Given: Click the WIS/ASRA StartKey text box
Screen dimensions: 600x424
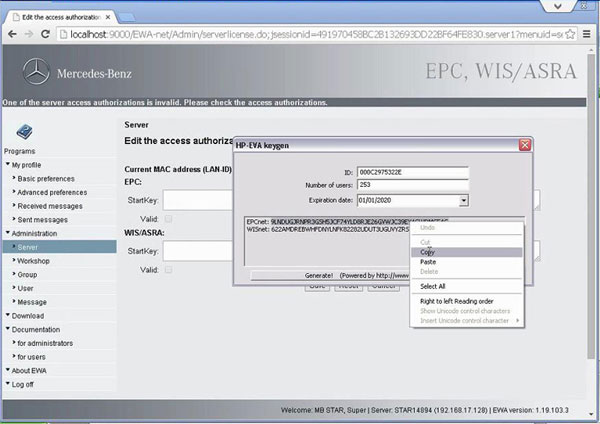Looking at the screenshot, I should click(198, 251).
